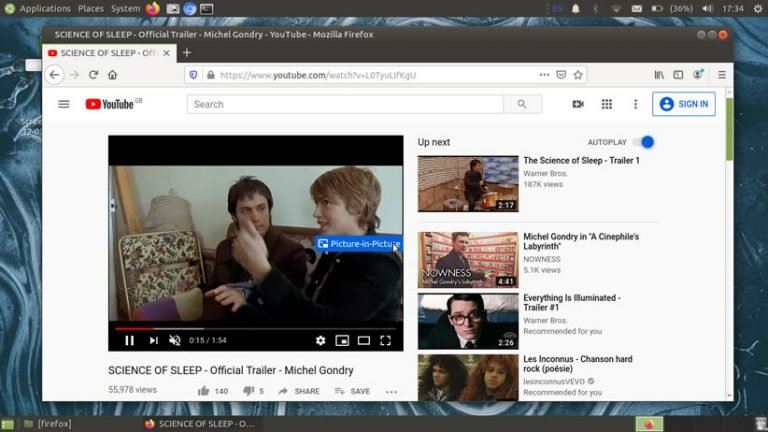The height and width of the screenshot is (432, 768).
Task: Unmute the video volume icon
Action: [175, 340]
